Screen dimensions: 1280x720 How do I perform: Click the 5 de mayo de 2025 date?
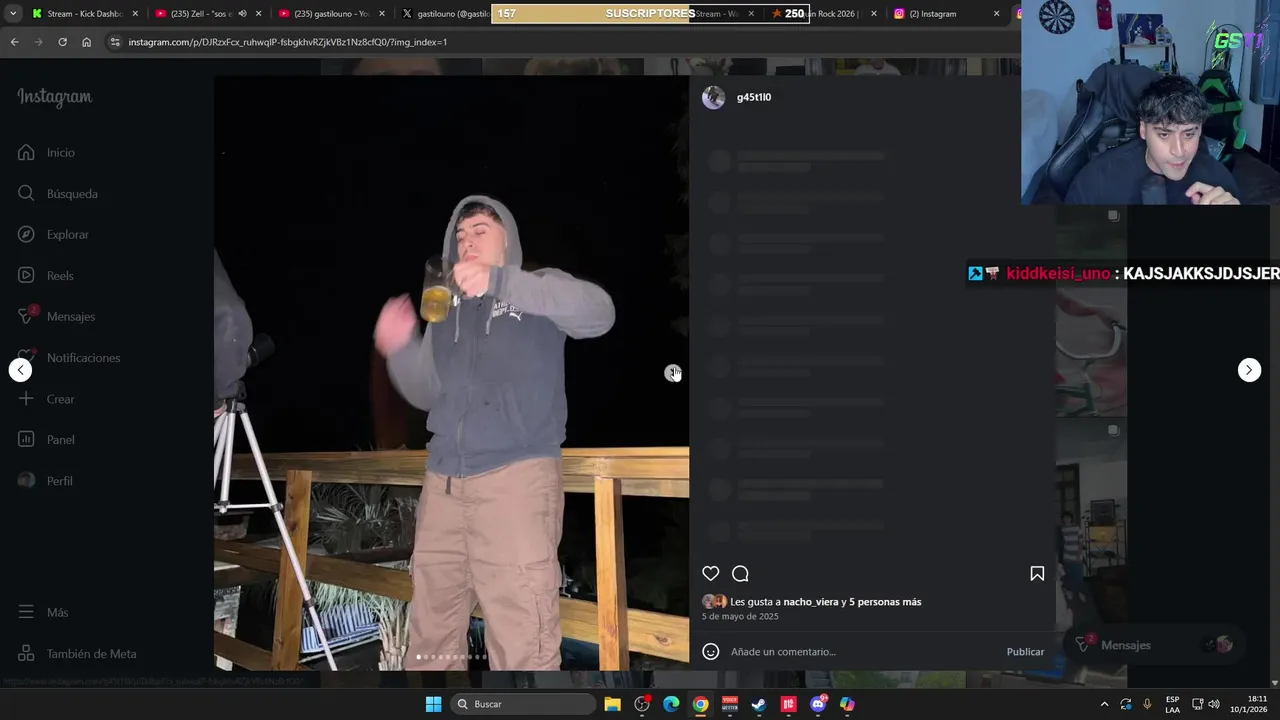pyautogui.click(x=740, y=616)
